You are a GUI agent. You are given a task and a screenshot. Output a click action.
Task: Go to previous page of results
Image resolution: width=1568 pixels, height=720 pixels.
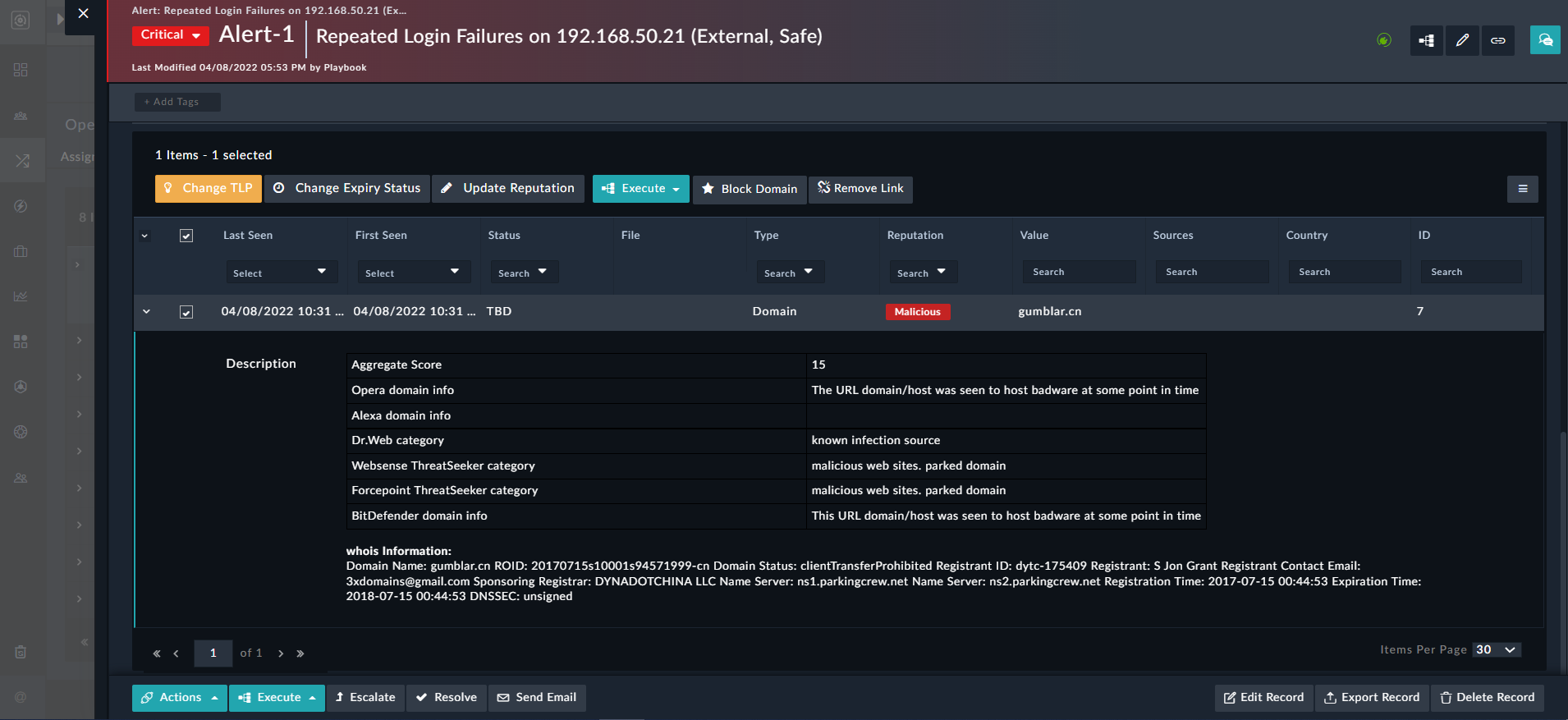176,654
